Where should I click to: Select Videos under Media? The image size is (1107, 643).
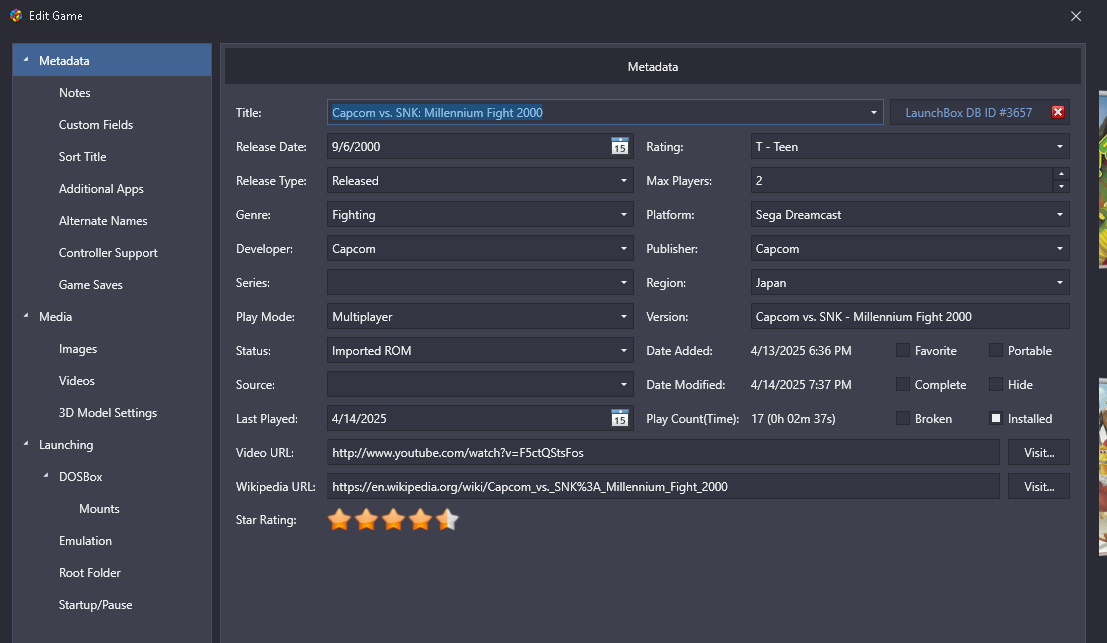[76, 380]
